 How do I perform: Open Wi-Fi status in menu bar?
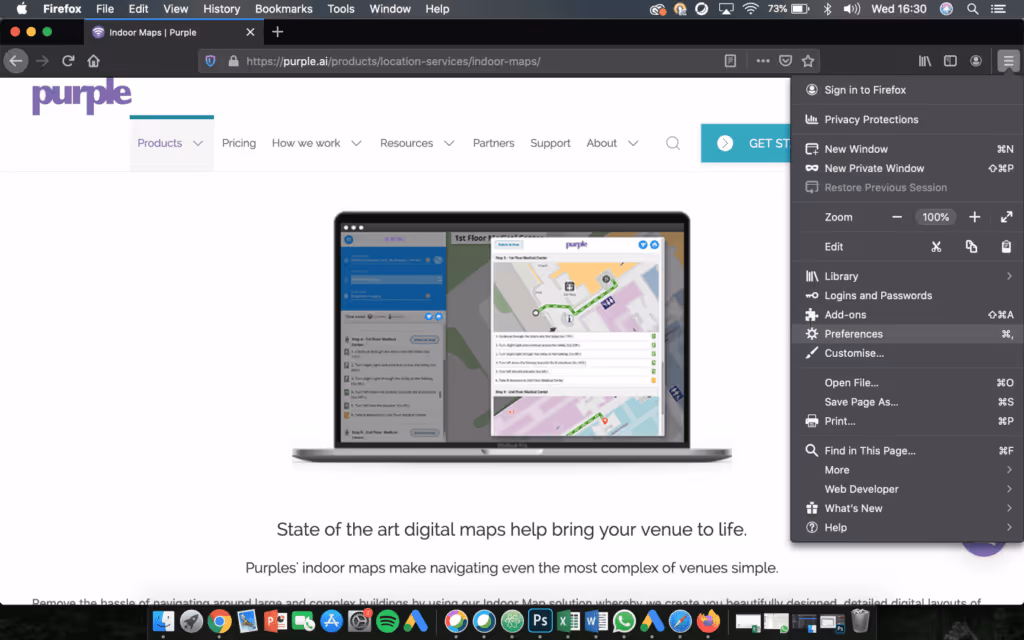pos(751,9)
